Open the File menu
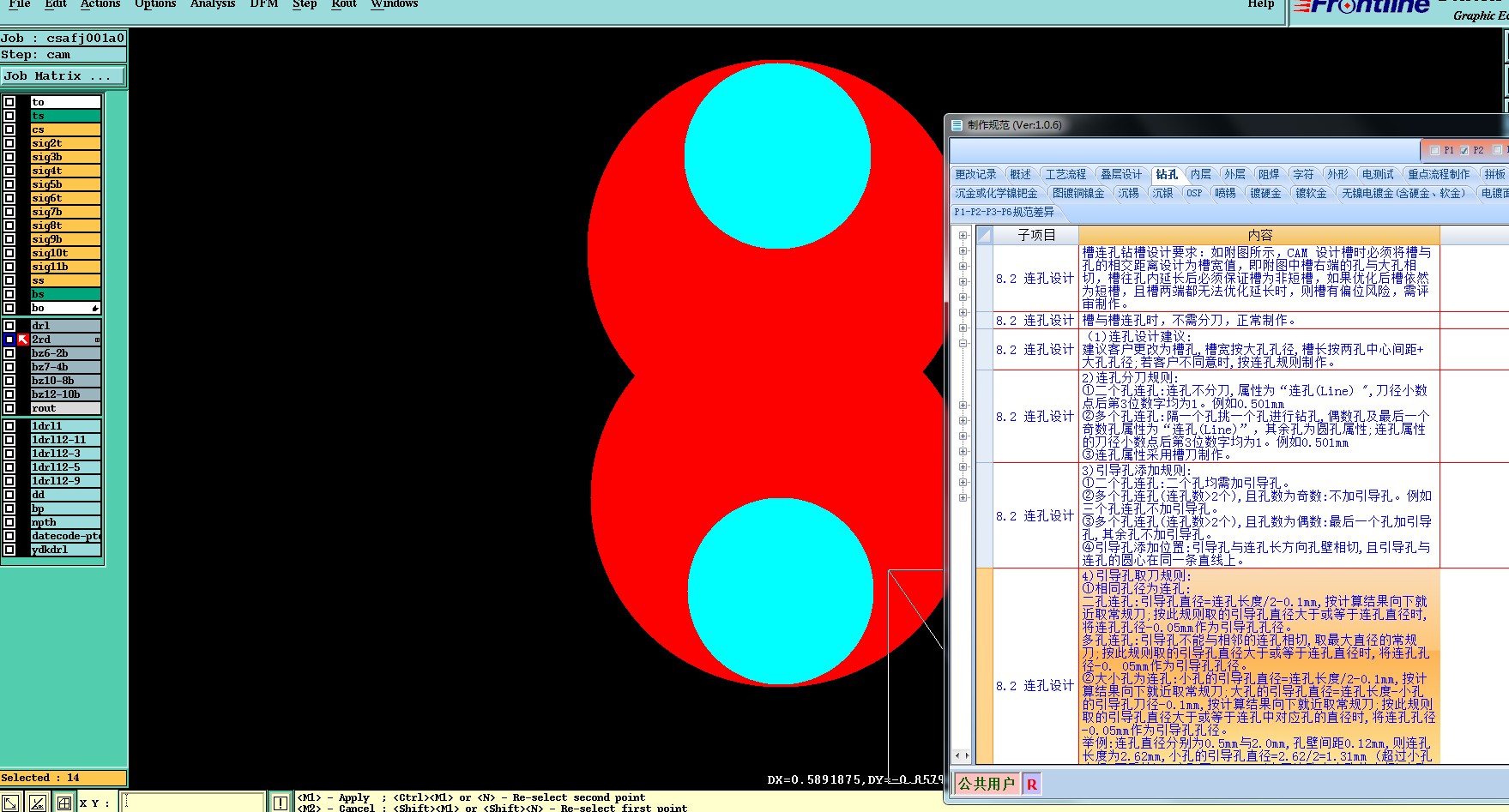 tap(19, 4)
